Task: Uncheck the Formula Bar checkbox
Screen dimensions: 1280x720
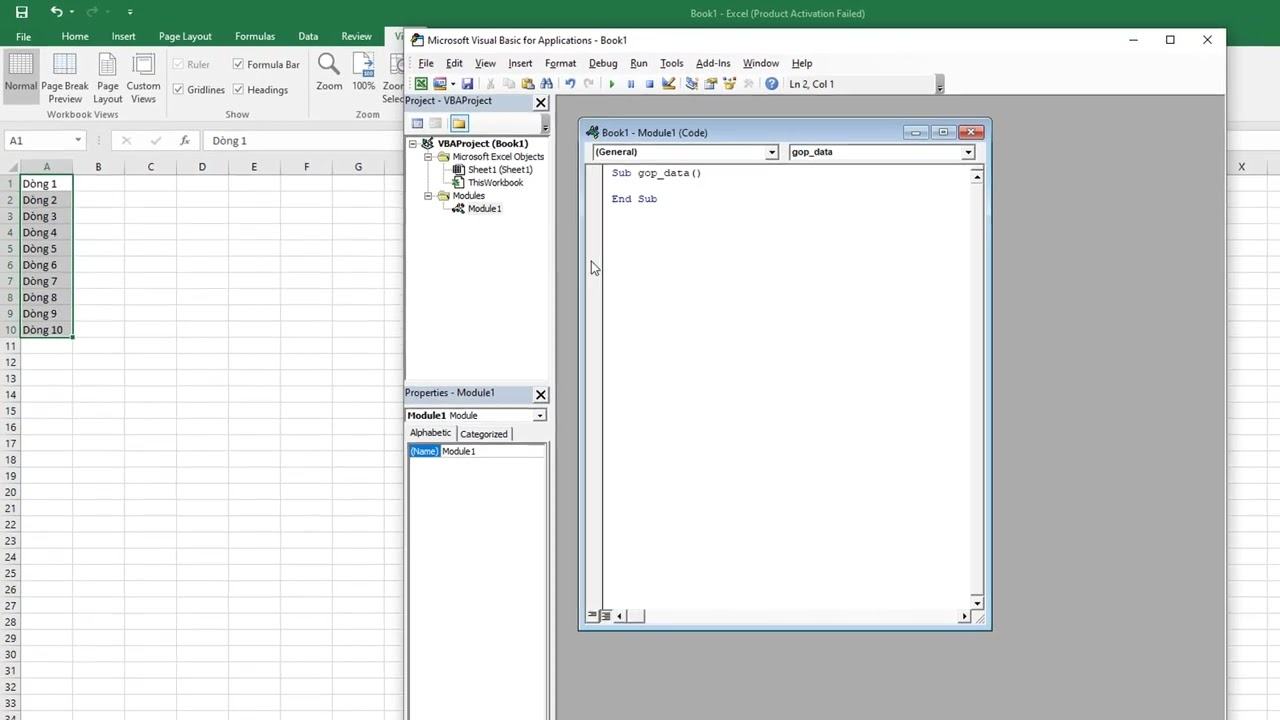Action: 238,64
